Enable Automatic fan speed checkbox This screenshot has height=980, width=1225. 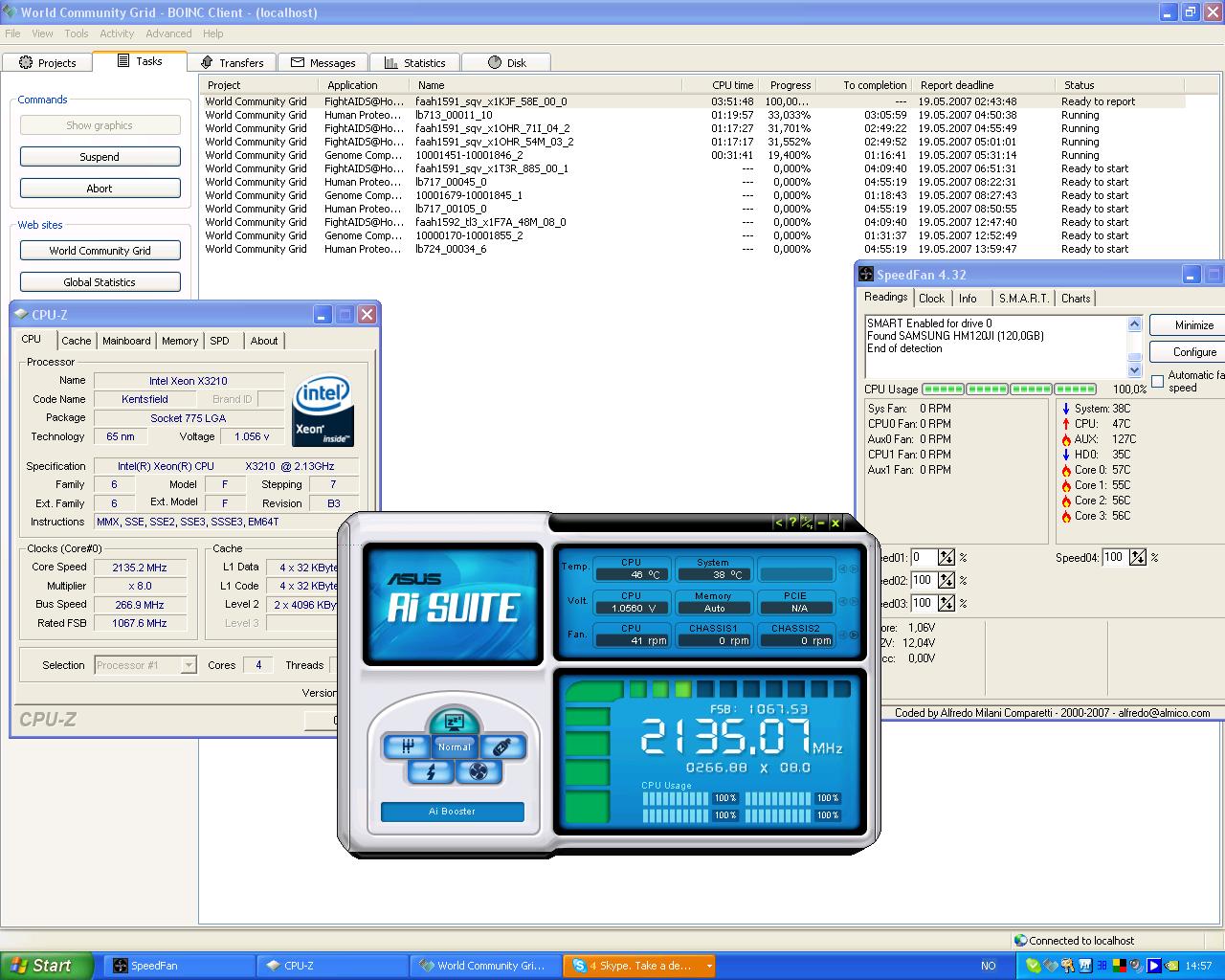(x=1158, y=381)
